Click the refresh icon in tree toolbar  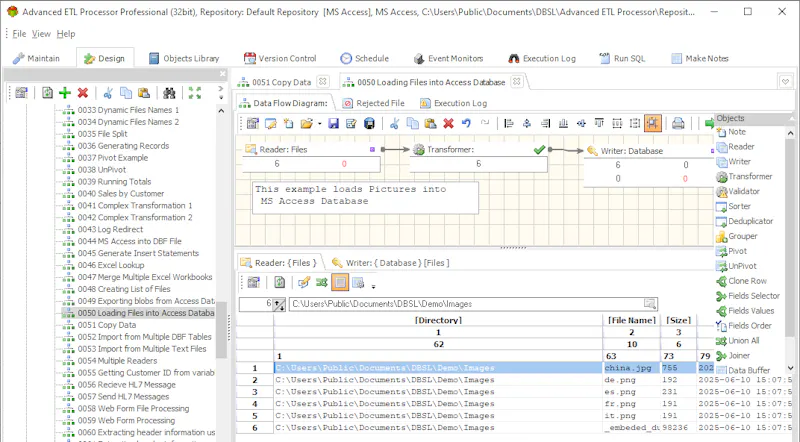click(x=47, y=92)
